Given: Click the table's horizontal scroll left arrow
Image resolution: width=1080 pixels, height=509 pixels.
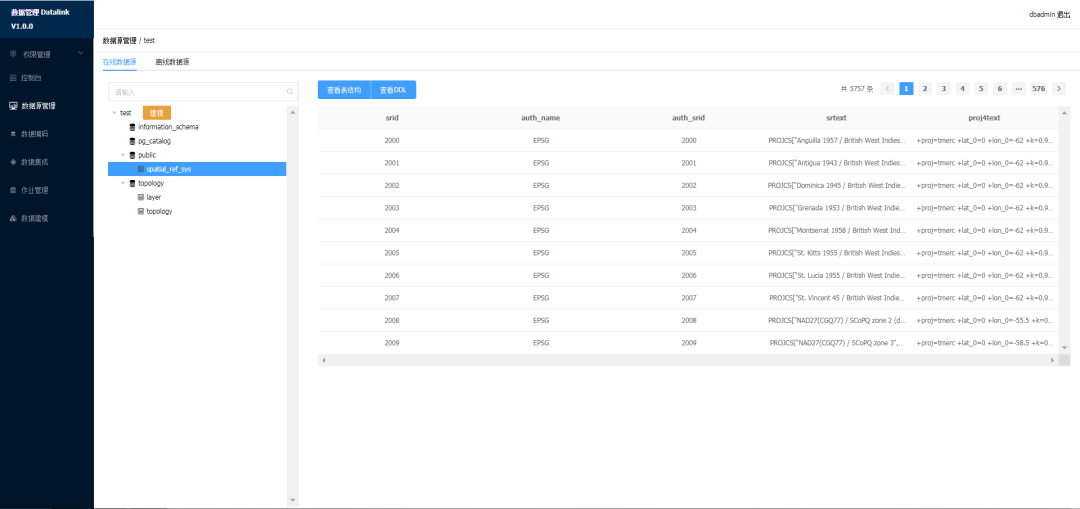Looking at the screenshot, I should (x=324, y=360).
